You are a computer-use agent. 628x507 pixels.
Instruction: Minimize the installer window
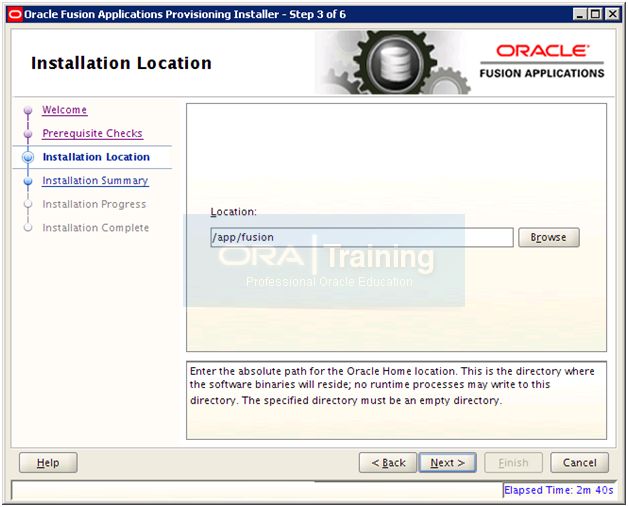[x=579, y=14]
